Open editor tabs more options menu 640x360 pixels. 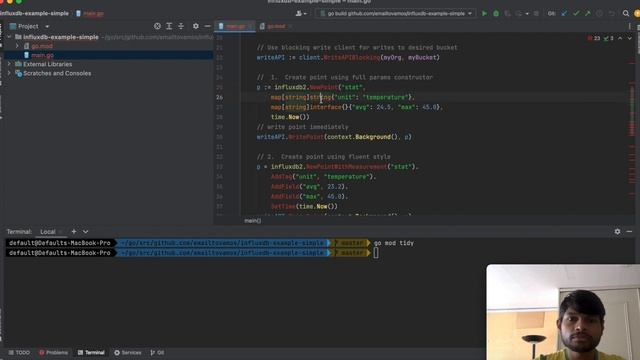(630, 26)
